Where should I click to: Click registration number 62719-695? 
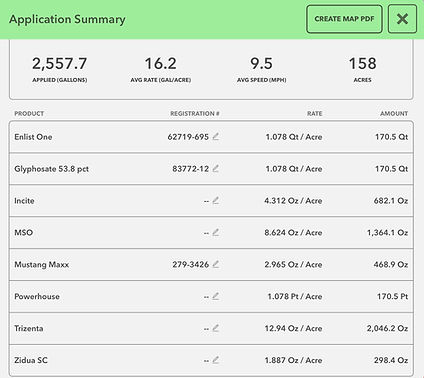188,137
